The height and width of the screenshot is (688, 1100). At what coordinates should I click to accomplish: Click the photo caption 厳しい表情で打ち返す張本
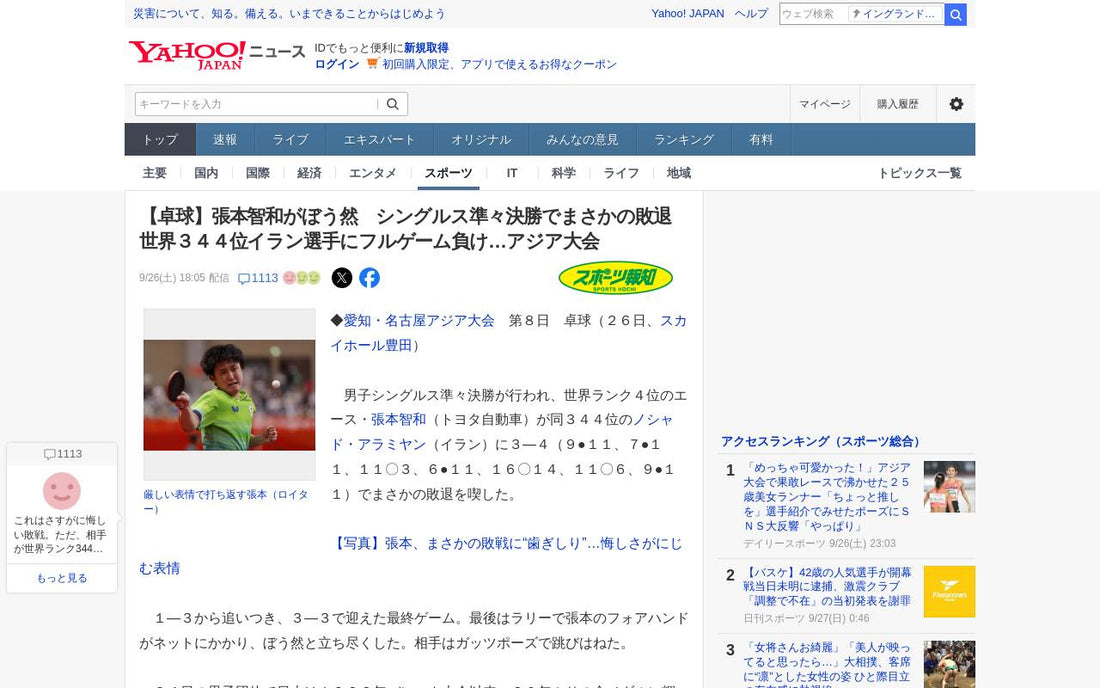pyautogui.click(x=226, y=501)
